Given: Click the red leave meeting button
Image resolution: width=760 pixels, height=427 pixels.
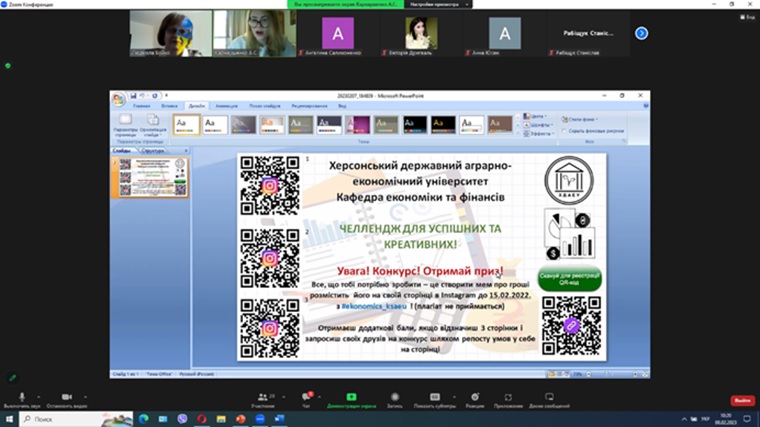Looking at the screenshot, I should pyautogui.click(x=742, y=400).
